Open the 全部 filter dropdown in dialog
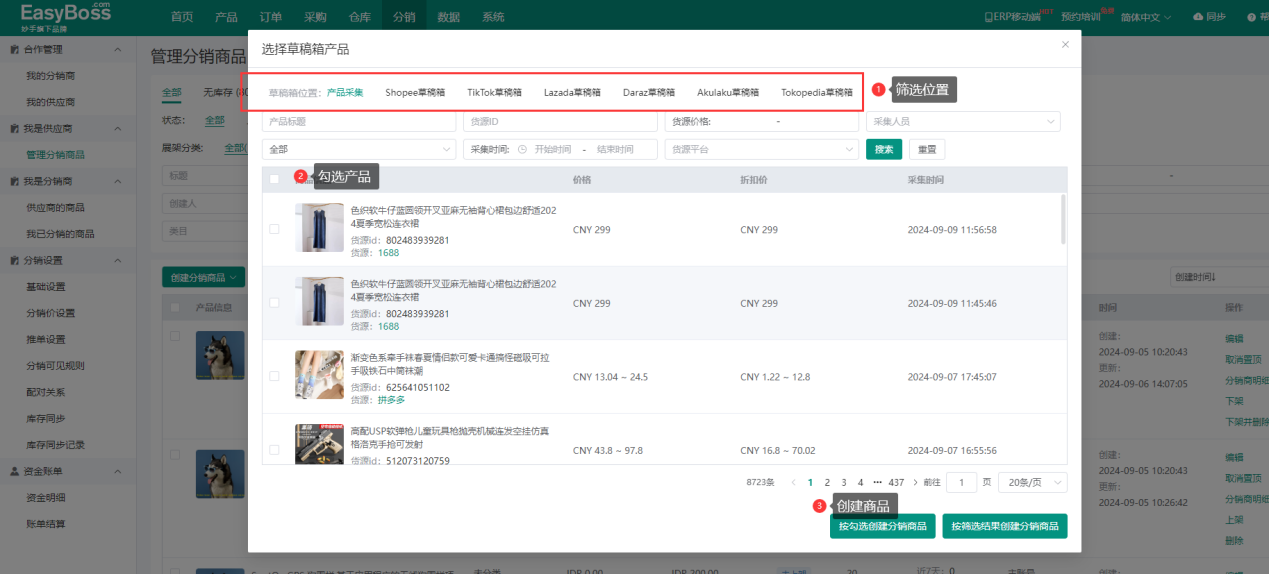 click(x=359, y=149)
